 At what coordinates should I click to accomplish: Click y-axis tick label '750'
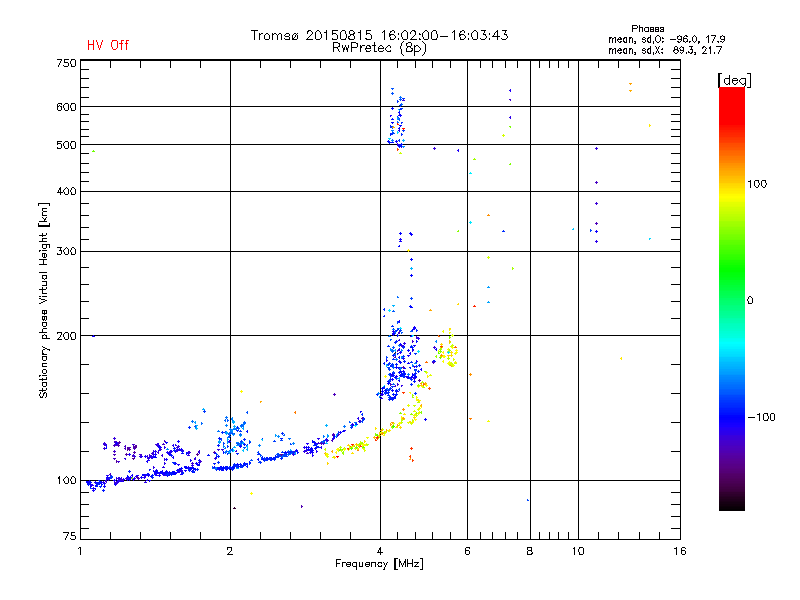pyautogui.click(x=66, y=63)
